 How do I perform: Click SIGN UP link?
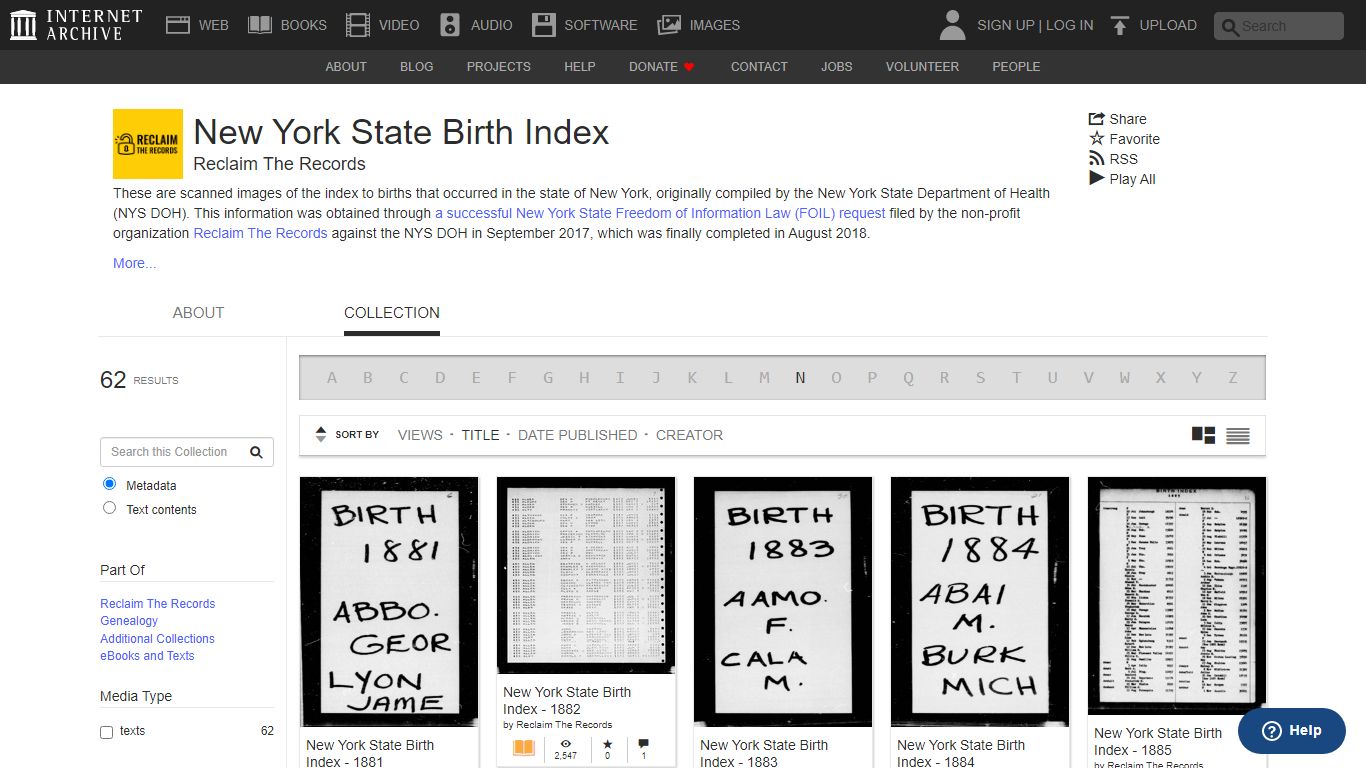[1005, 25]
